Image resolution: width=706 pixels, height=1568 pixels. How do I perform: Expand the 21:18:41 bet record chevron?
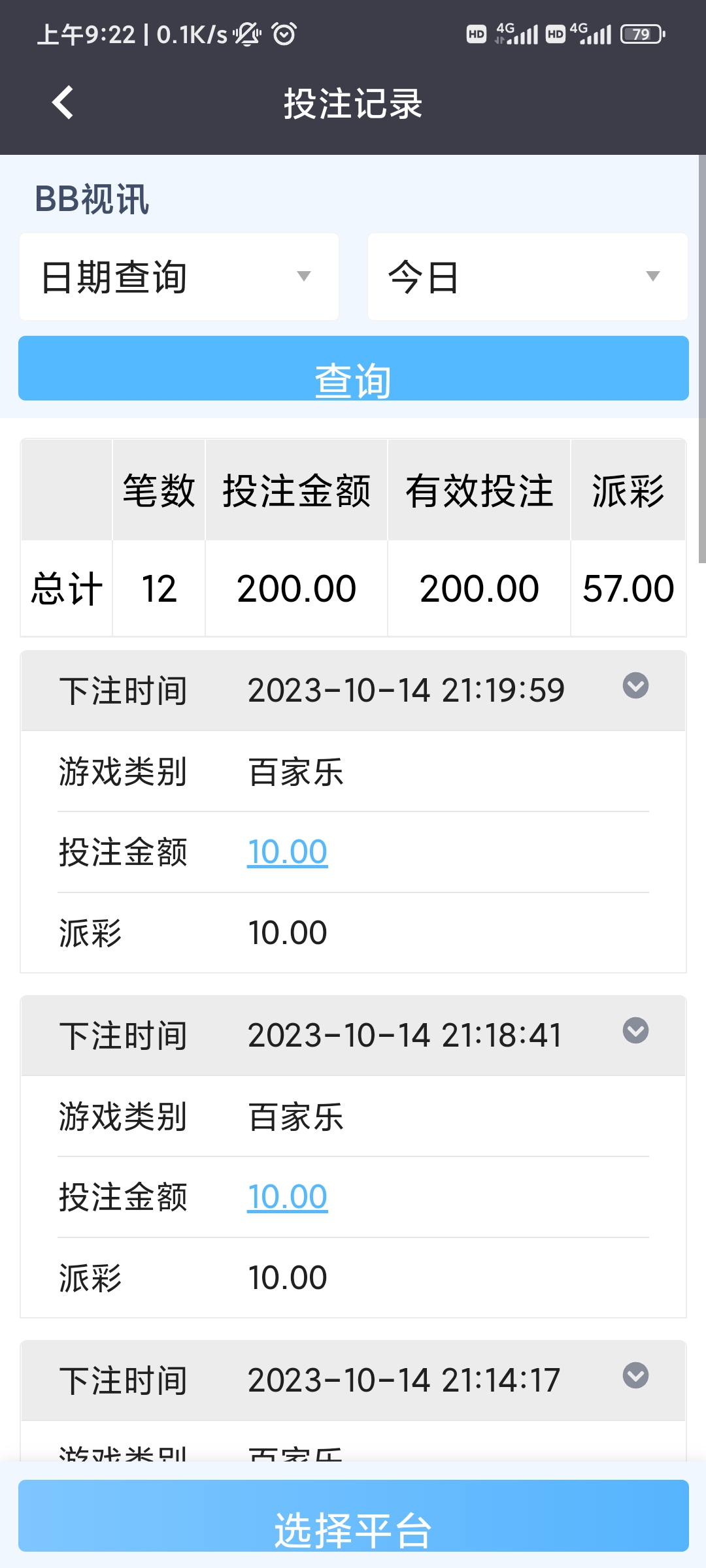pyautogui.click(x=635, y=1030)
